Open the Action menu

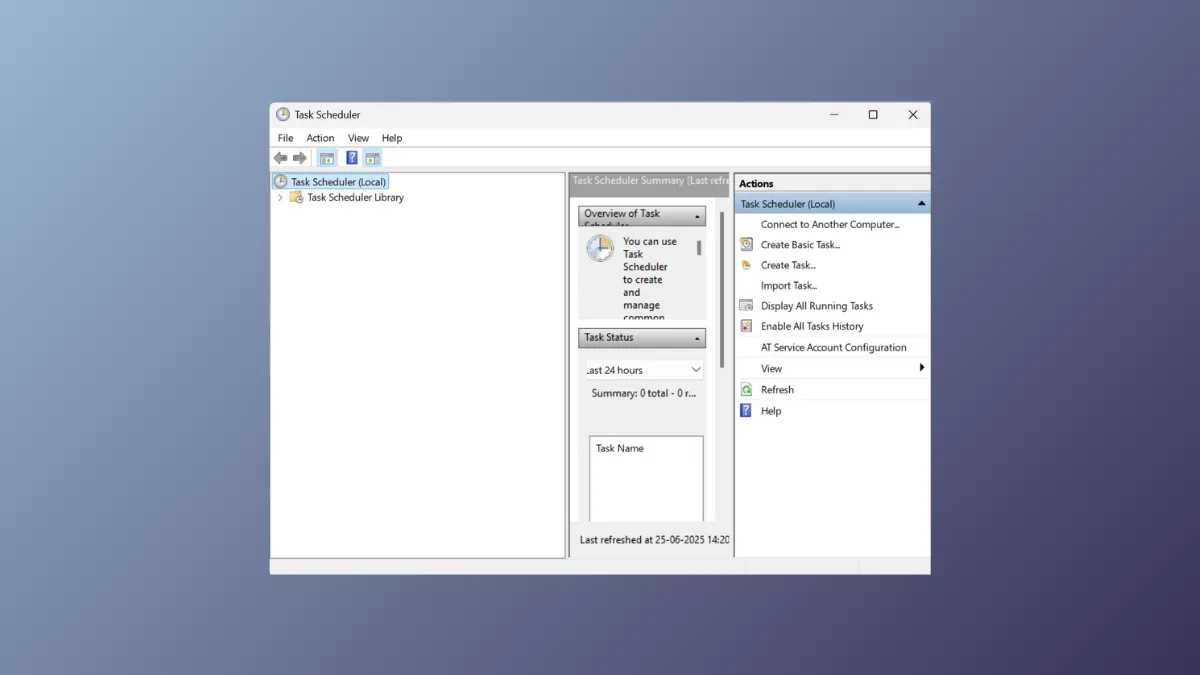pos(320,137)
